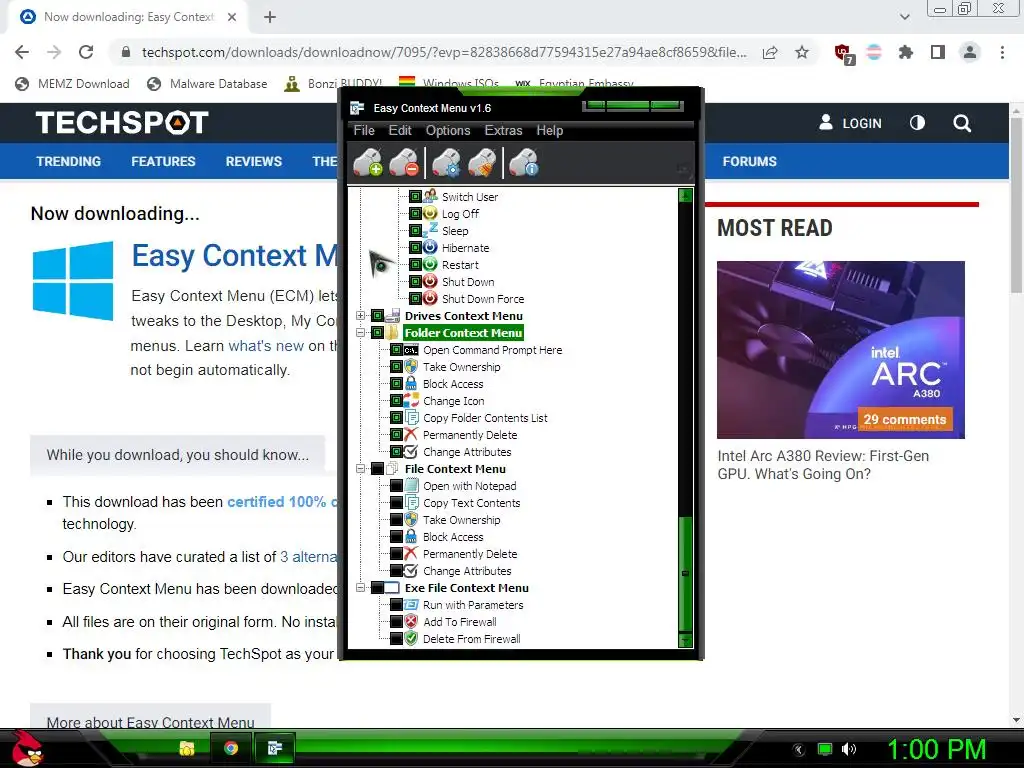Click the green network monitor tray icon
Image resolution: width=1024 pixels, height=768 pixels.
[825, 749]
